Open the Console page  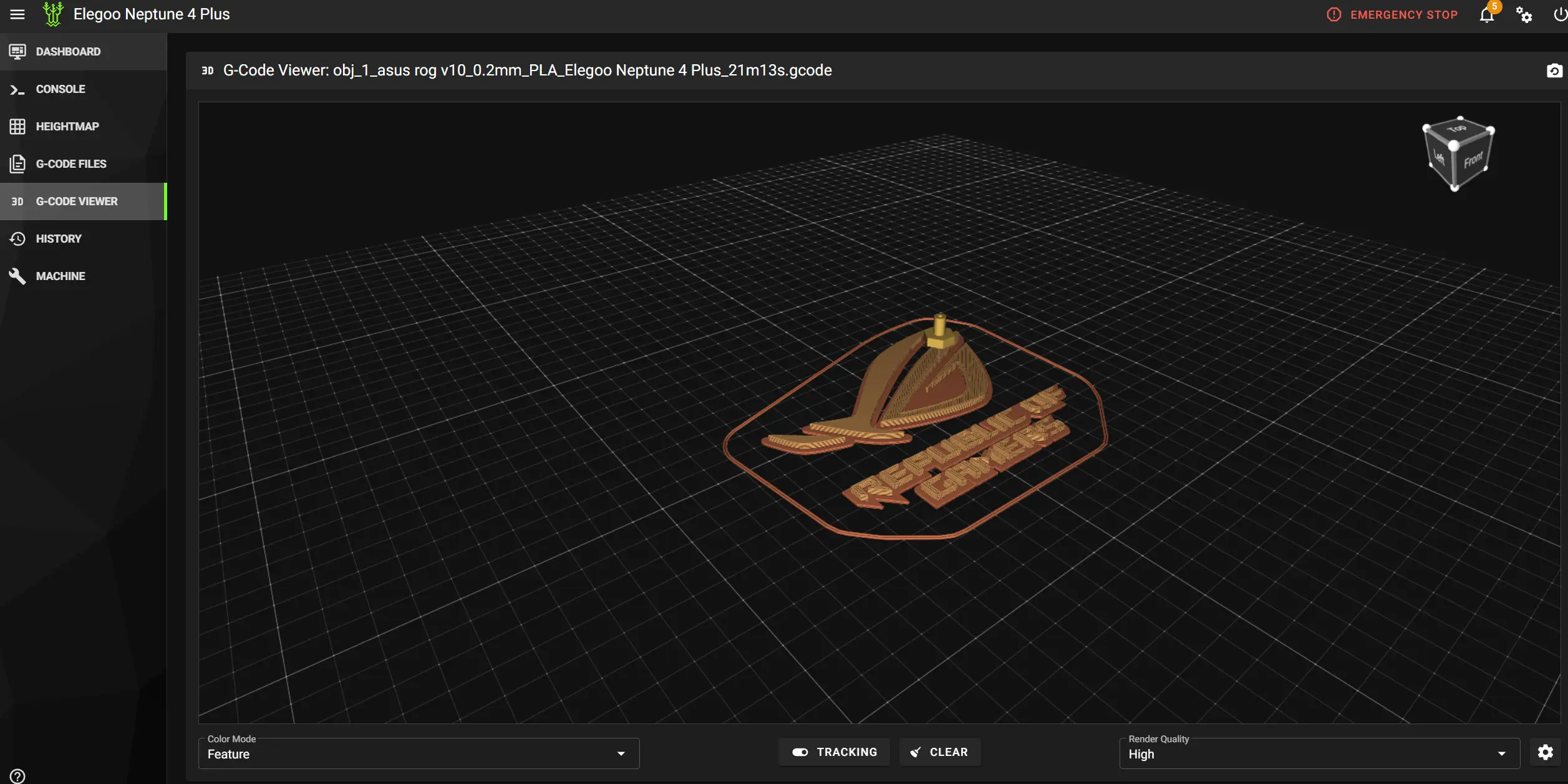pyautogui.click(x=84, y=89)
